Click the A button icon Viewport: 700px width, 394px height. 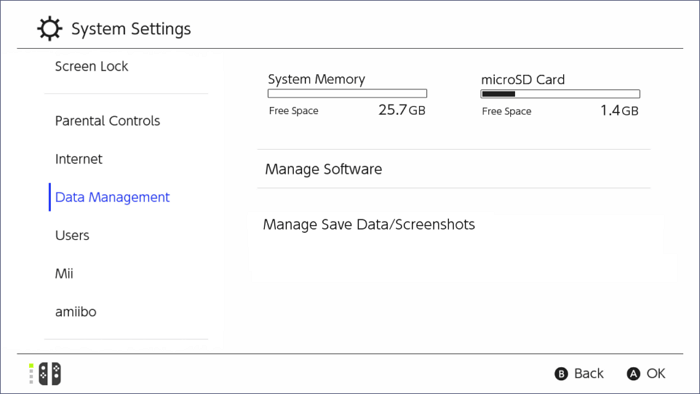pyautogui.click(x=633, y=373)
